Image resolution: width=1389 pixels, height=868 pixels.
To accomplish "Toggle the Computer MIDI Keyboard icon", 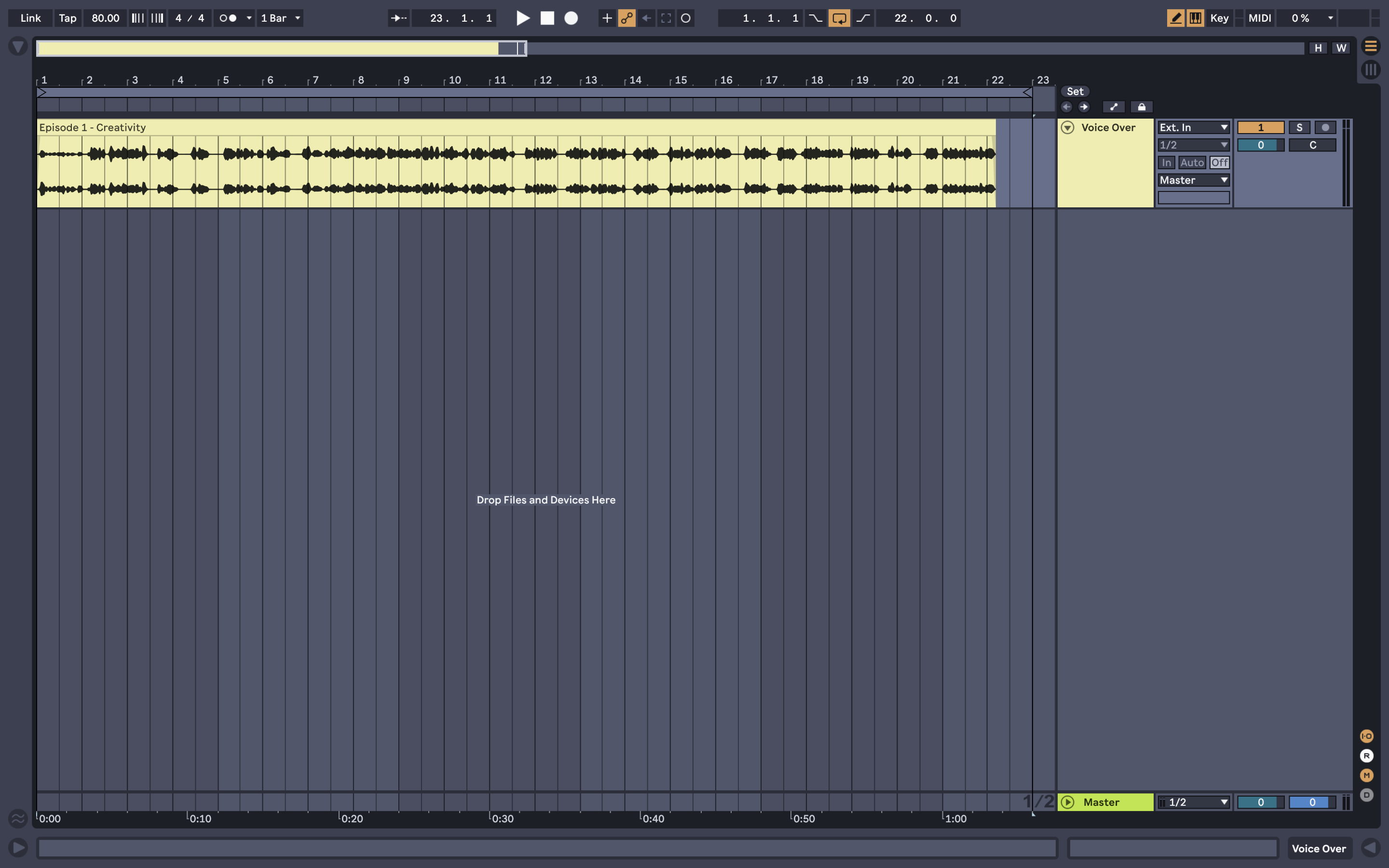I will click(1195, 18).
